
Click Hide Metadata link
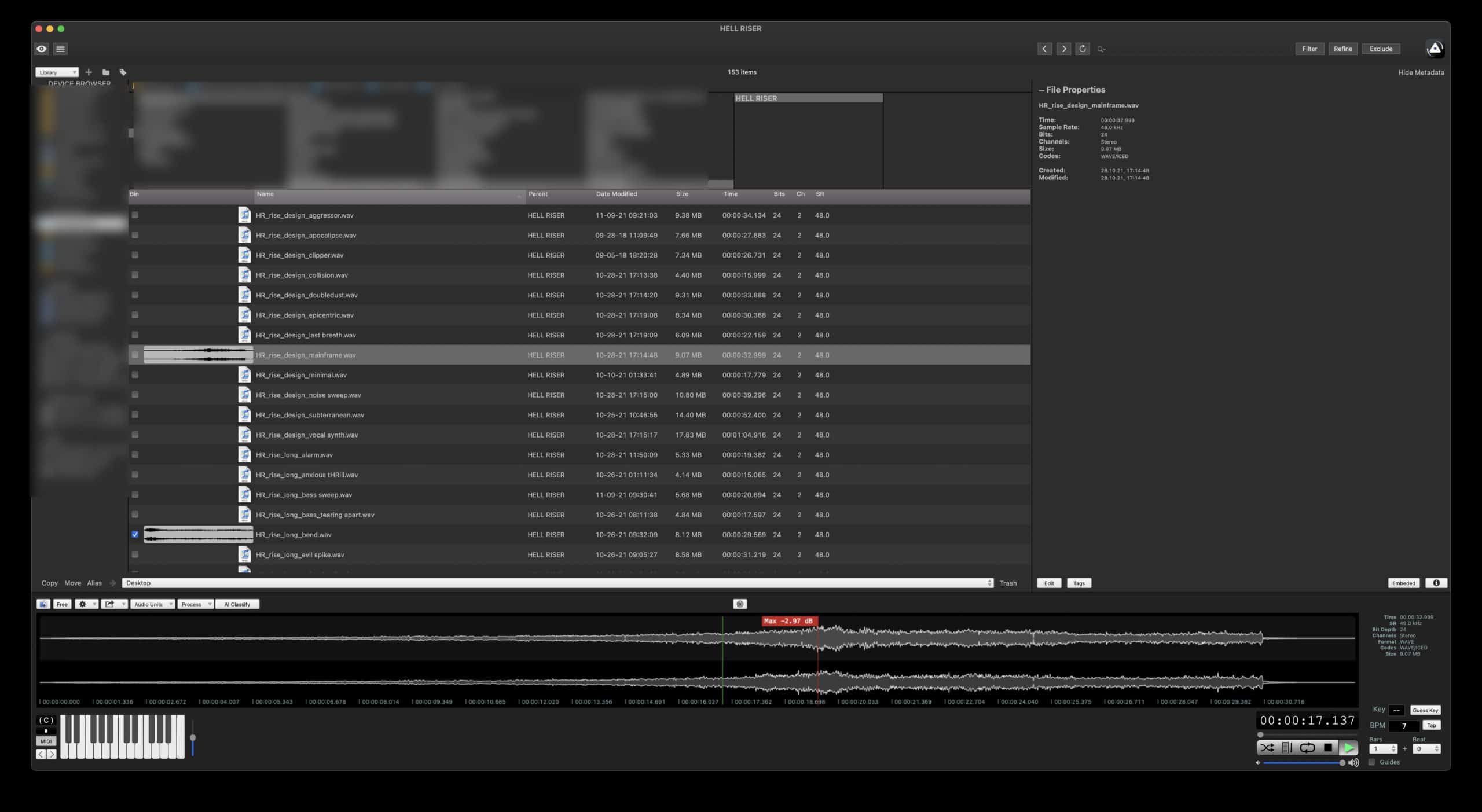coord(1421,72)
